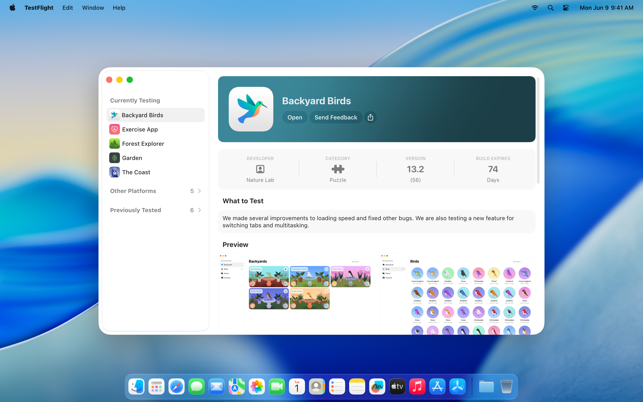
Task: Open the app with the Open button
Action: pos(294,117)
